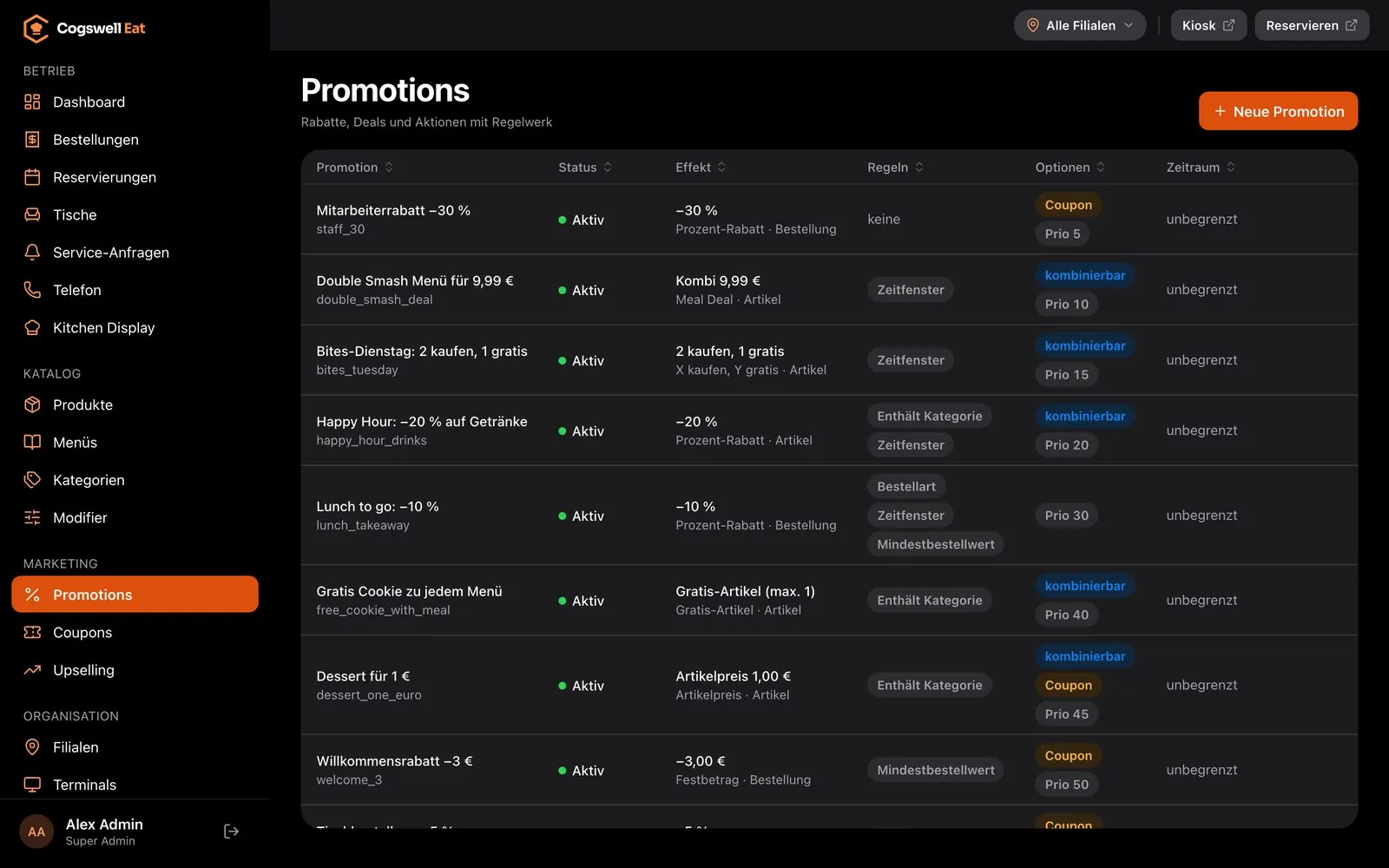
Task: Sort by the Zeitraum column header
Action: (1201, 168)
